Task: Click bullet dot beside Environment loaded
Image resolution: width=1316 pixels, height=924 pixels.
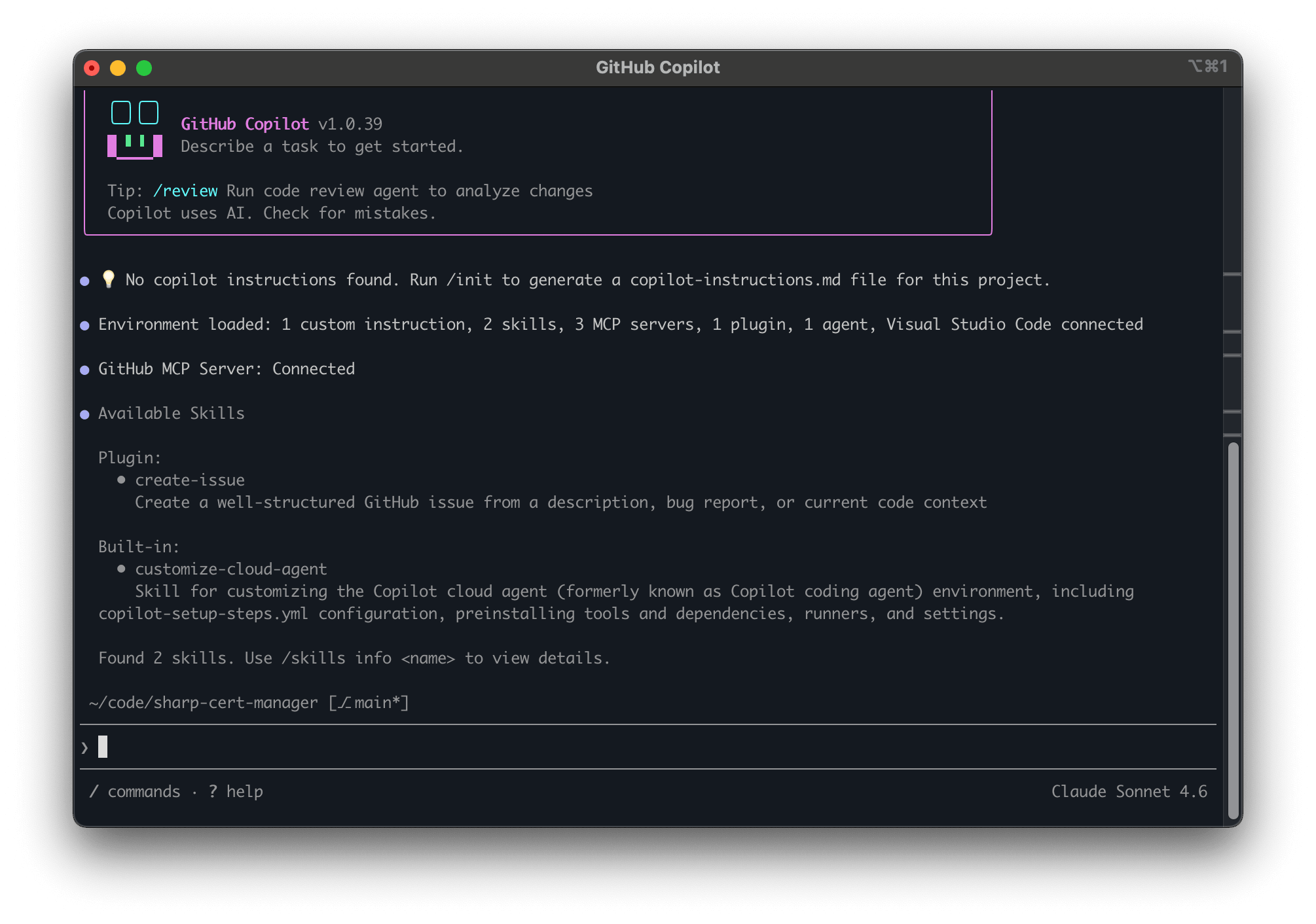Action: [x=84, y=325]
